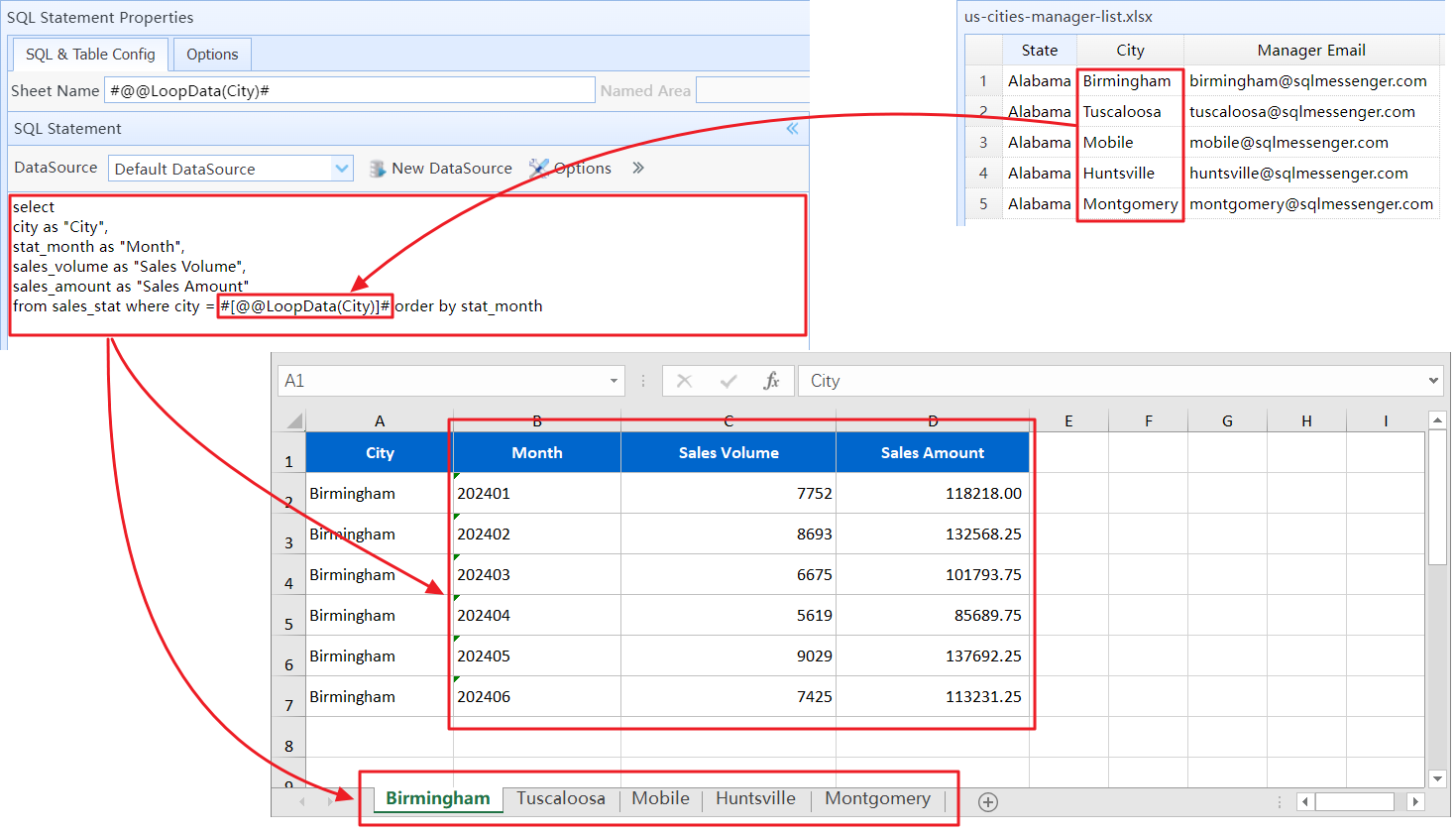Click the formula bar cancel X icon
The width and height of the screenshot is (1456, 833).
(684, 381)
